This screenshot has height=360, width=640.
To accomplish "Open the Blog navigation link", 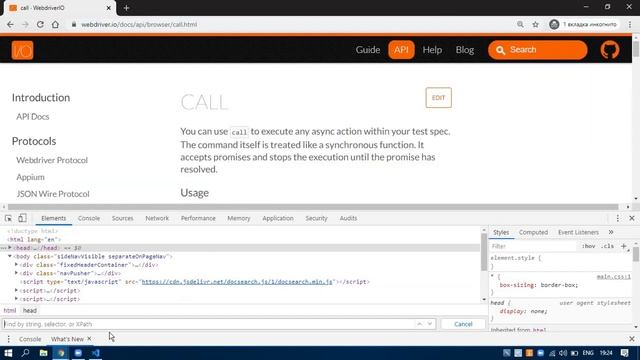I will point(465,50).
